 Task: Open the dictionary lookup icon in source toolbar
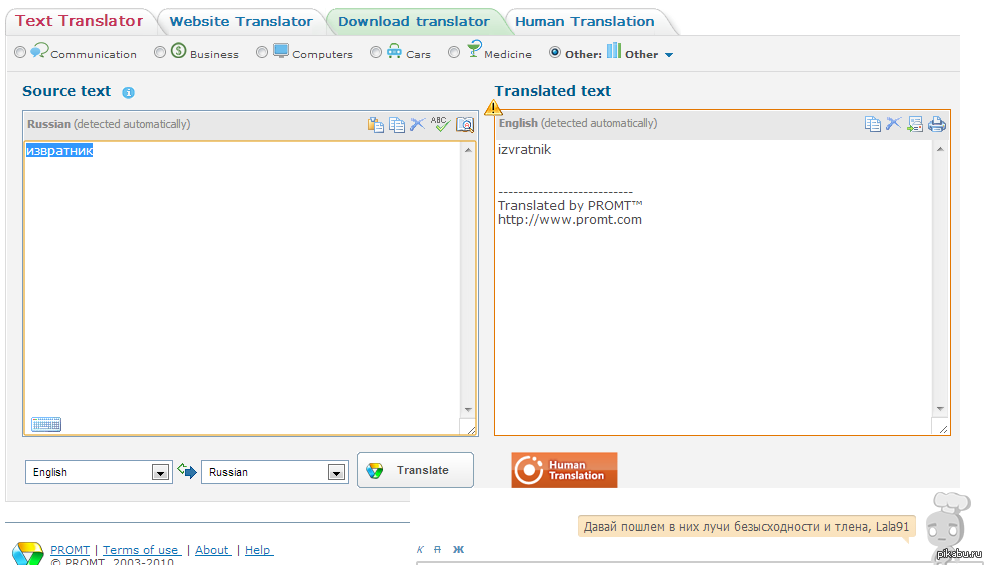464,124
